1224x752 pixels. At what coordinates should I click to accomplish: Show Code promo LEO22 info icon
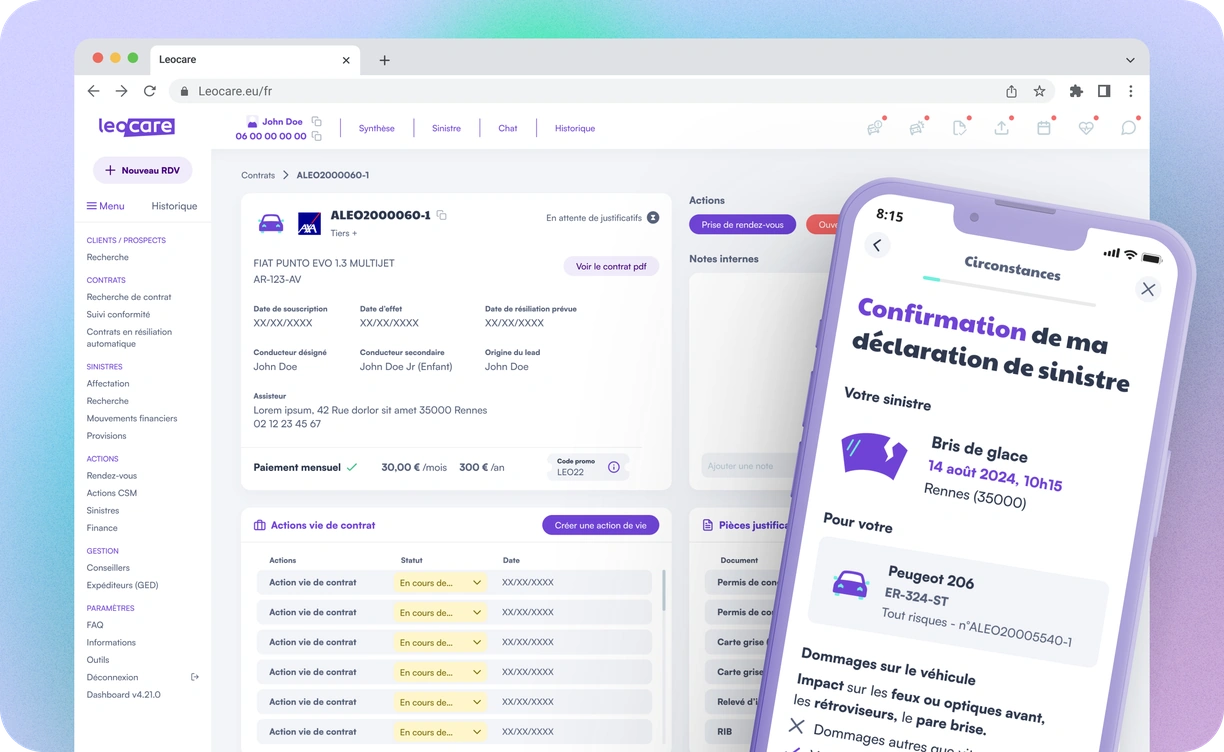tap(614, 467)
